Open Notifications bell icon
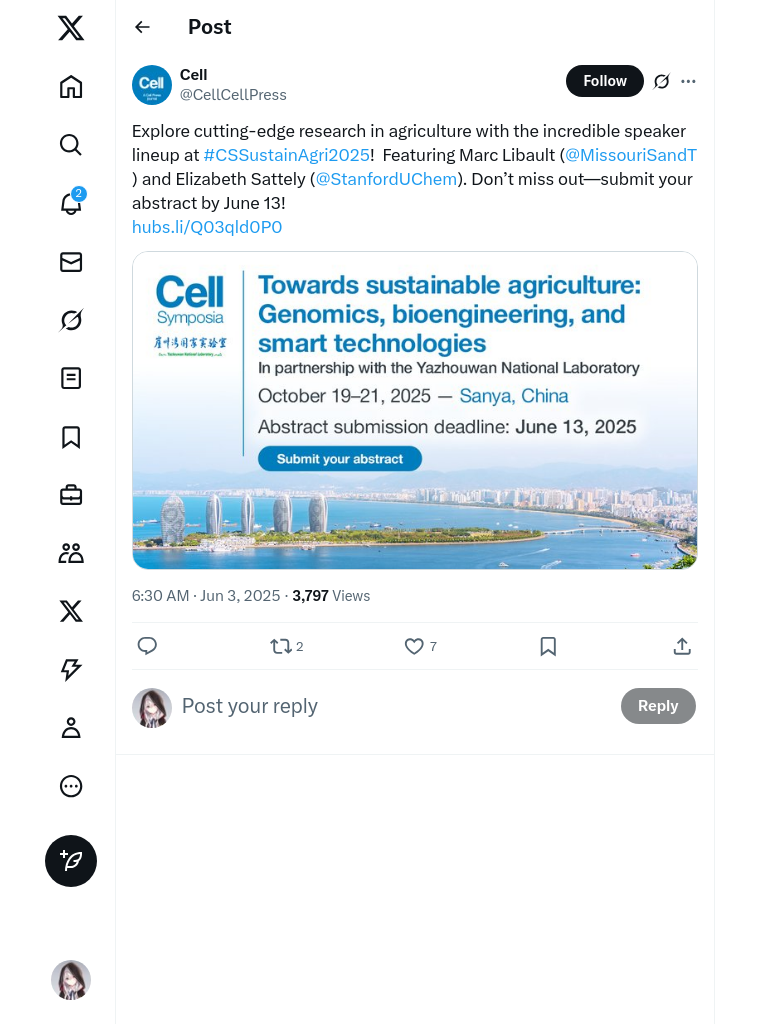Screen dimensions: 768x1024 [x=71, y=204]
